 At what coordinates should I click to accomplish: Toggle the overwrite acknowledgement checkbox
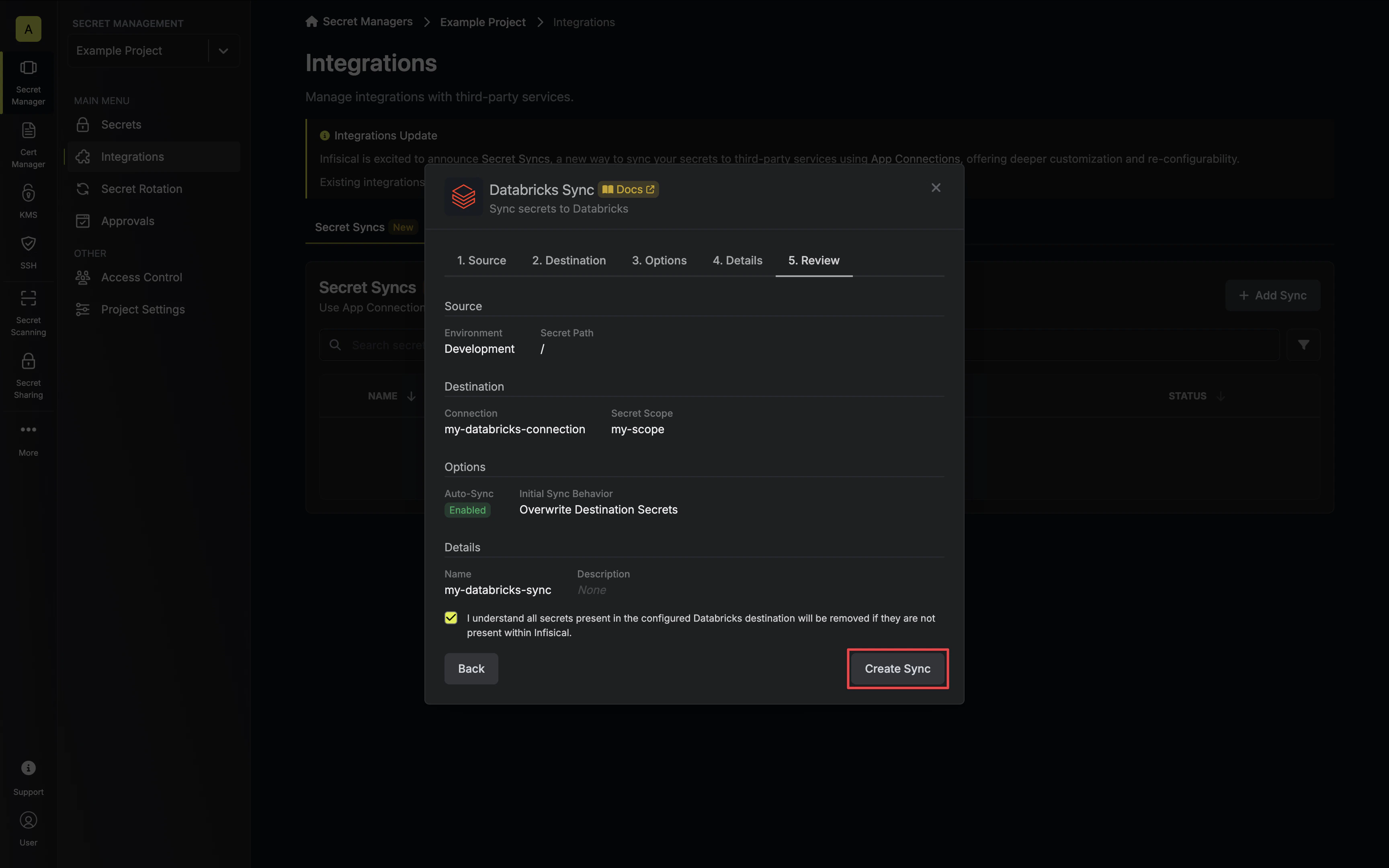pyautogui.click(x=451, y=618)
